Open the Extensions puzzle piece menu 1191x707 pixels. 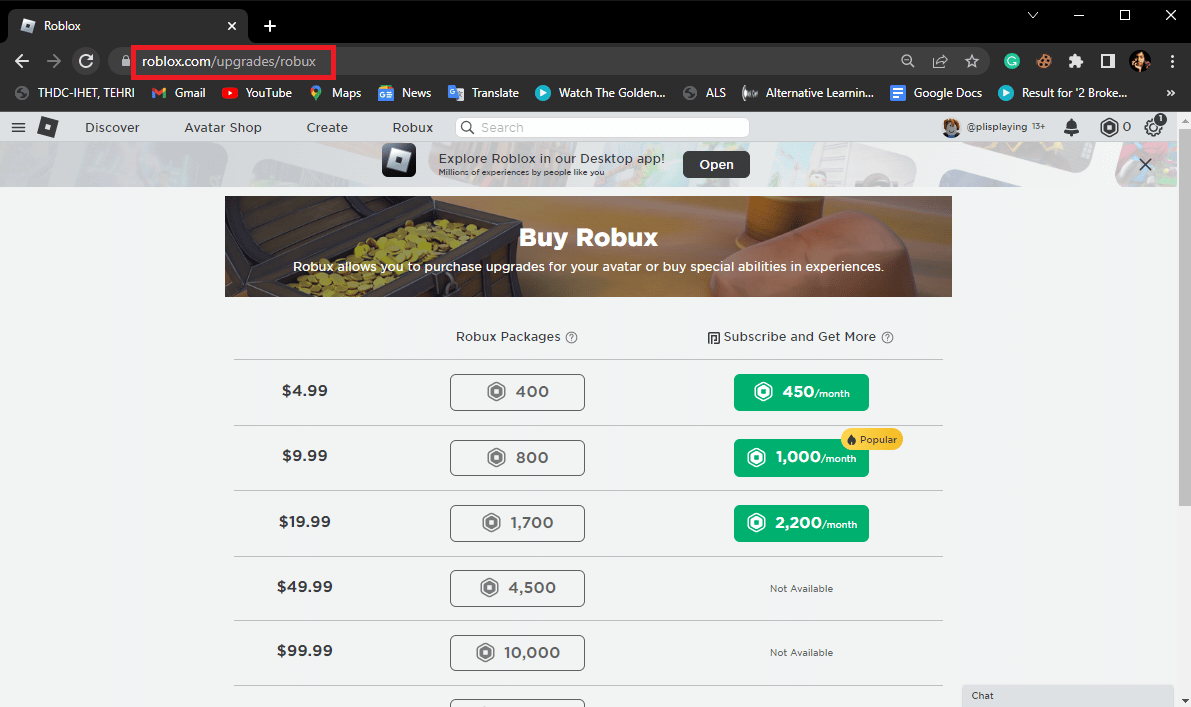[1076, 62]
